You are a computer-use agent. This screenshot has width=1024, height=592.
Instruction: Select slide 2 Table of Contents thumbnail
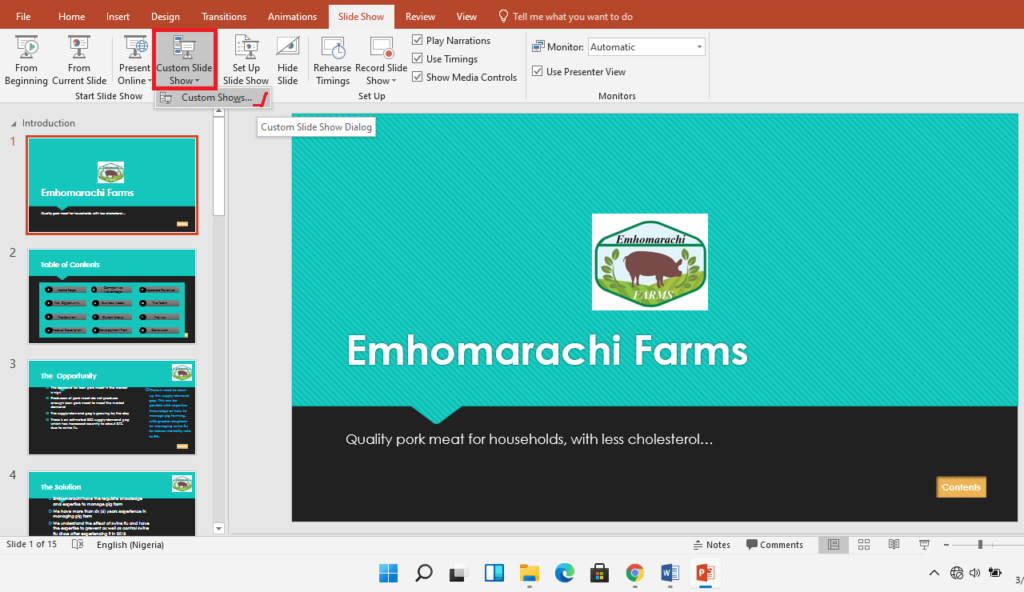pos(112,296)
